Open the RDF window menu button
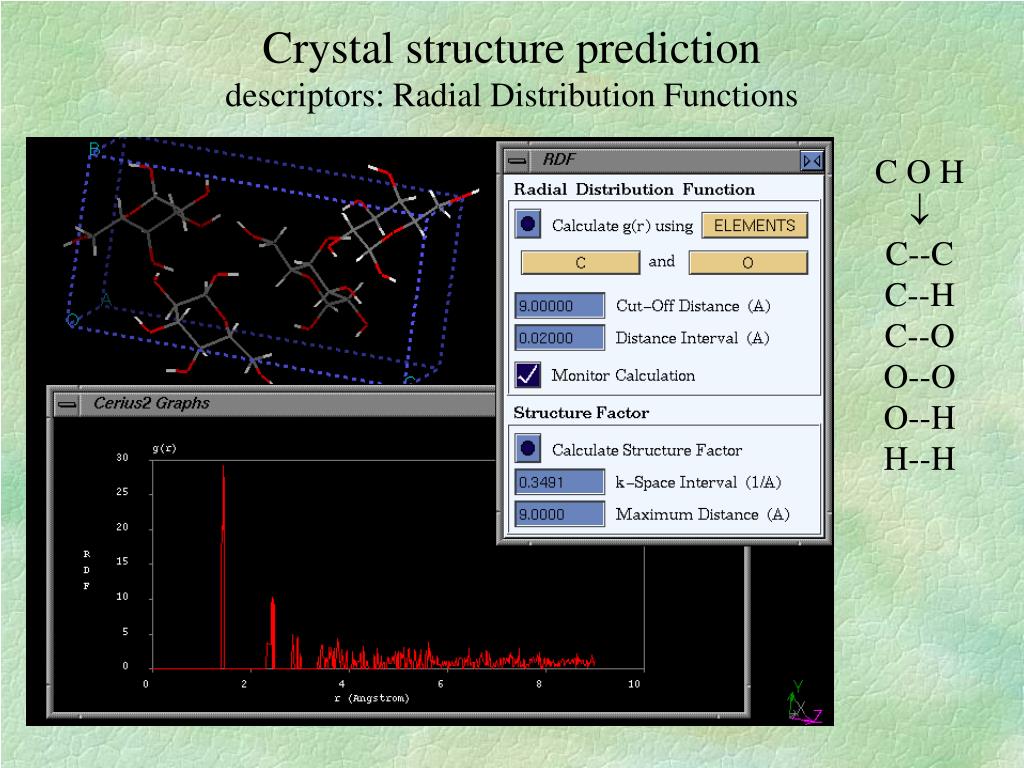 point(518,160)
